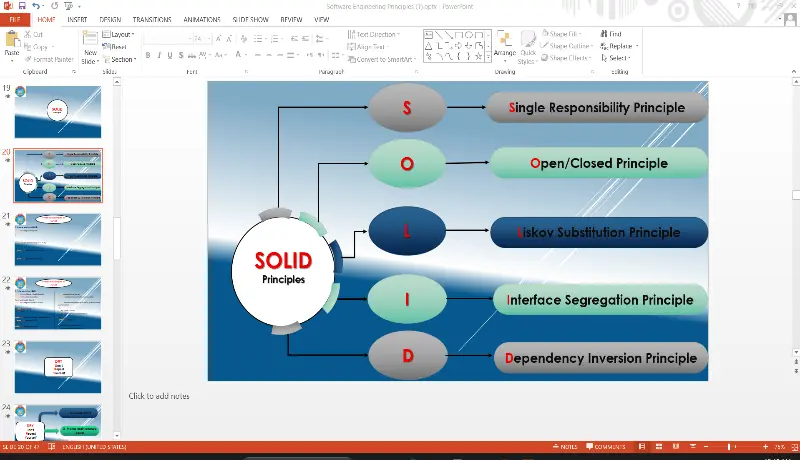Switch to the TRANSITIONS tab

pos(152,19)
